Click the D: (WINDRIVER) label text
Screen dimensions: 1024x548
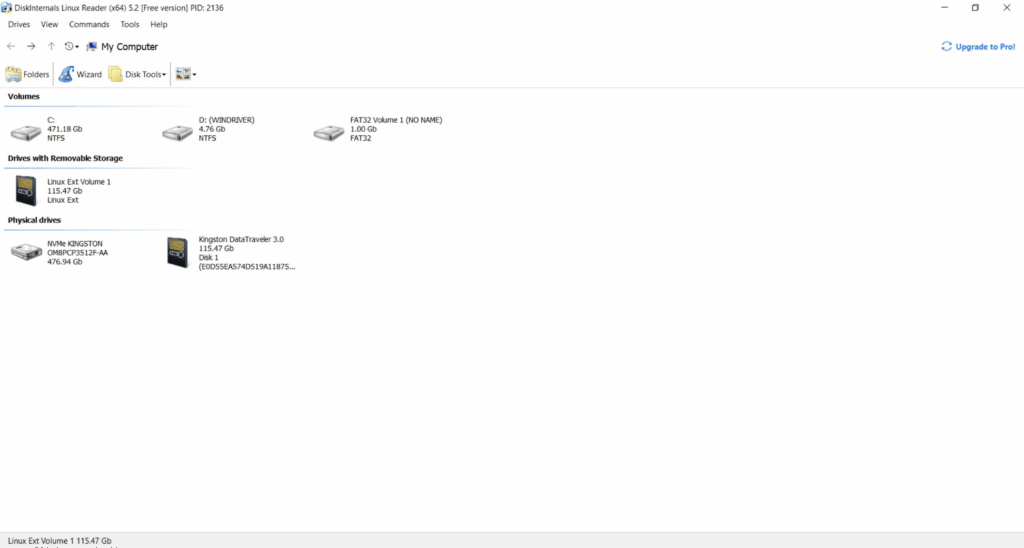click(x=227, y=120)
